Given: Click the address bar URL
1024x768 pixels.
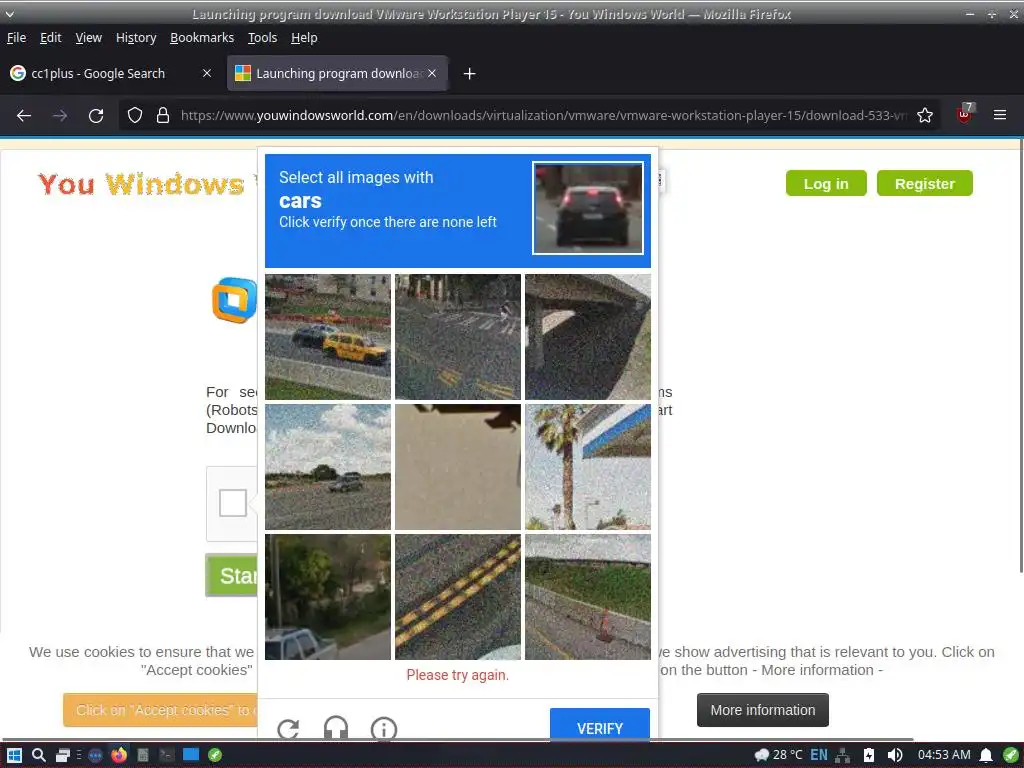Looking at the screenshot, I should pos(542,116).
